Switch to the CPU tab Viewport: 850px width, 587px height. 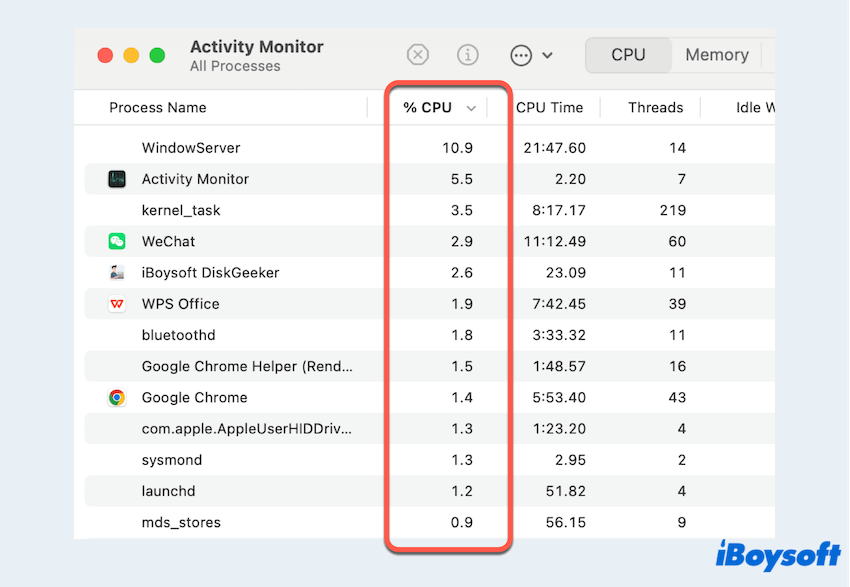click(x=628, y=55)
